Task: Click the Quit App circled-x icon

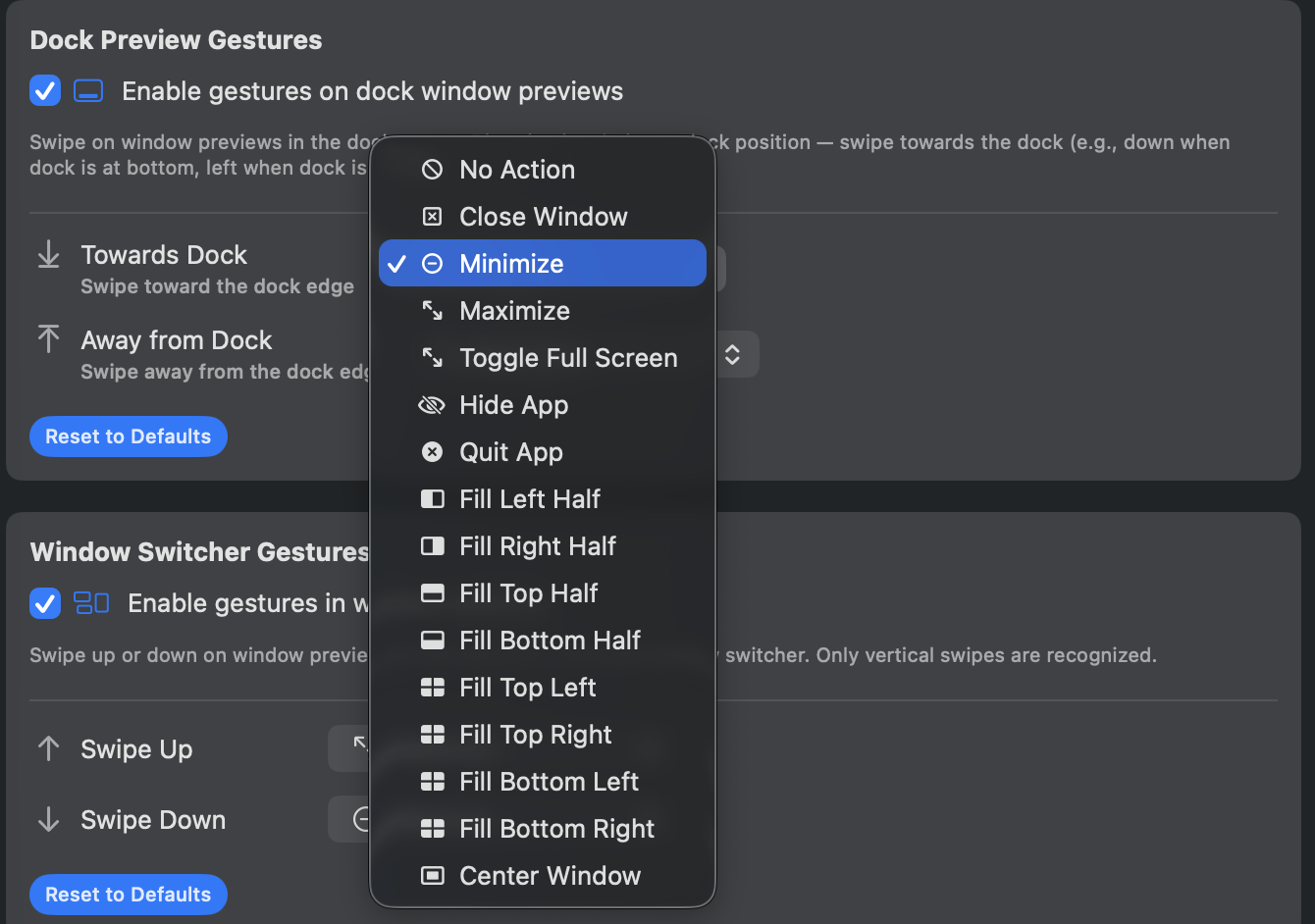Action: 432,451
